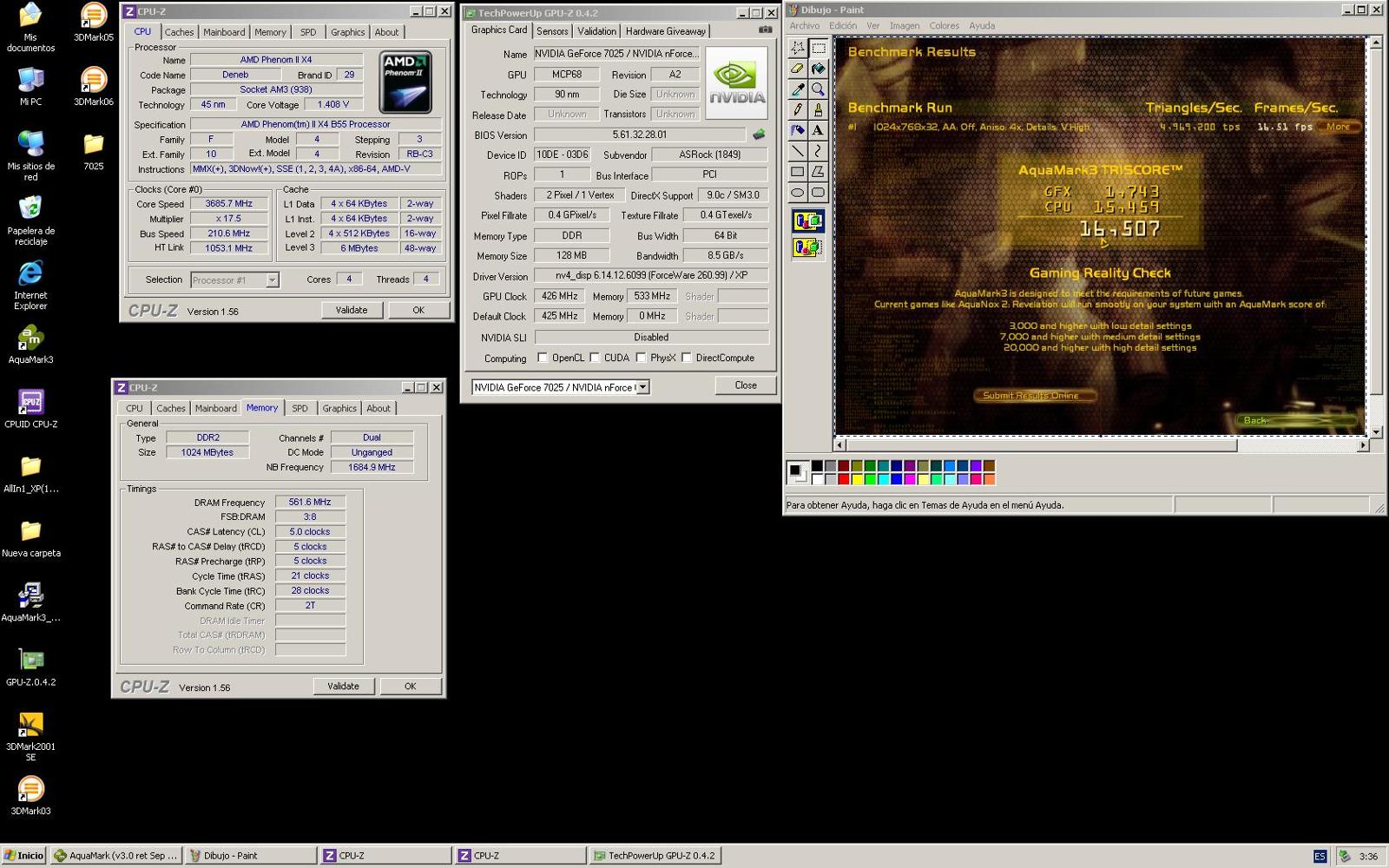This screenshot has height=868, width=1389.
Task: Select the Pencil tool in Paint
Action: 797,110
